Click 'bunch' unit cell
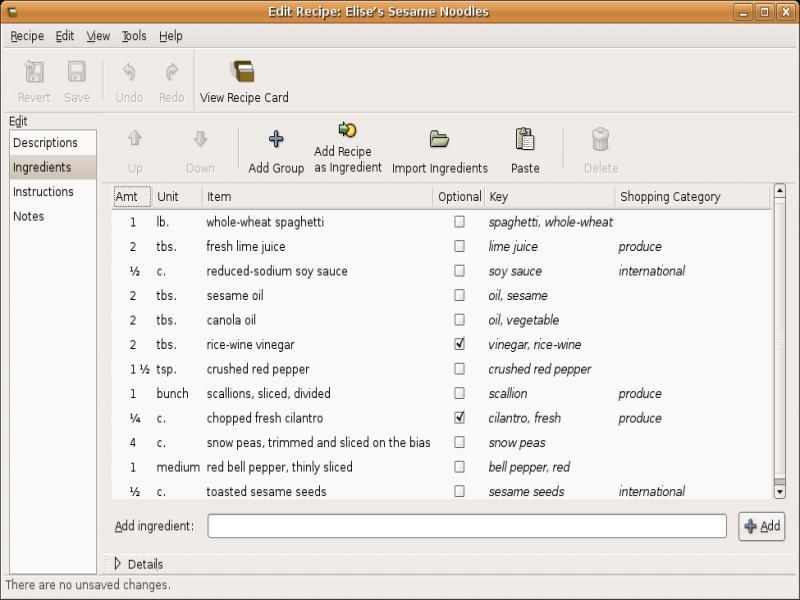Image resolution: width=800 pixels, height=600 pixels. 172,393
